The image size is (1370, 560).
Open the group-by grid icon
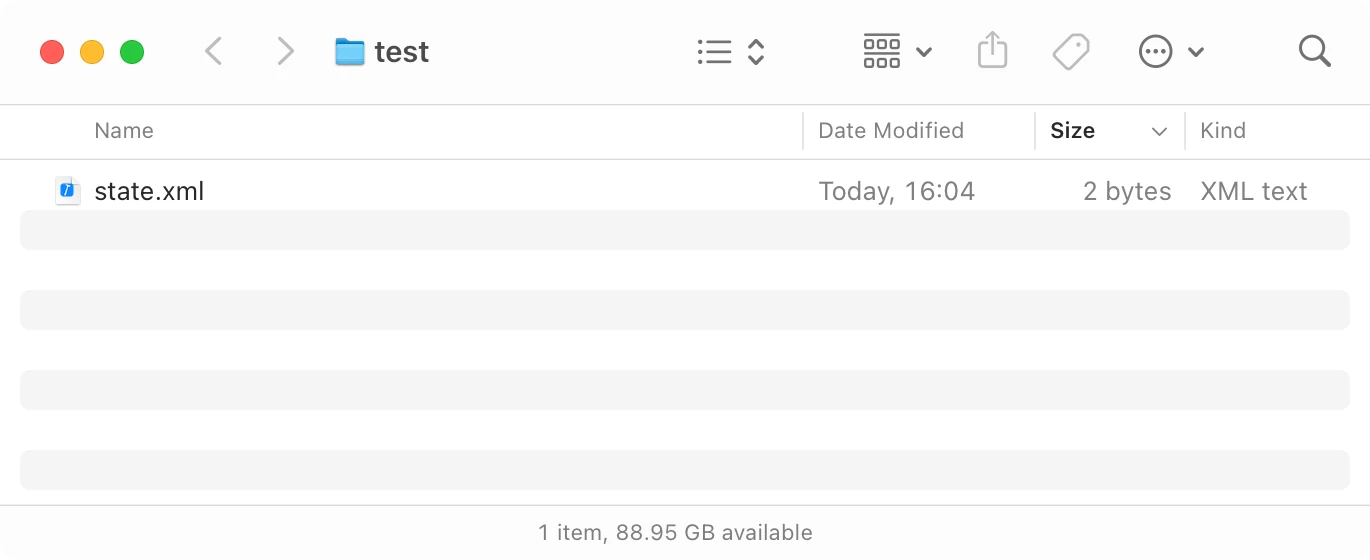pyautogui.click(x=882, y=51)
